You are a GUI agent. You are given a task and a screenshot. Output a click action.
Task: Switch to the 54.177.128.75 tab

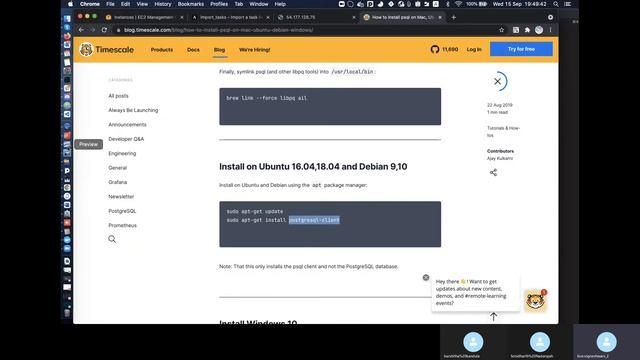click(x=316, y=17)
